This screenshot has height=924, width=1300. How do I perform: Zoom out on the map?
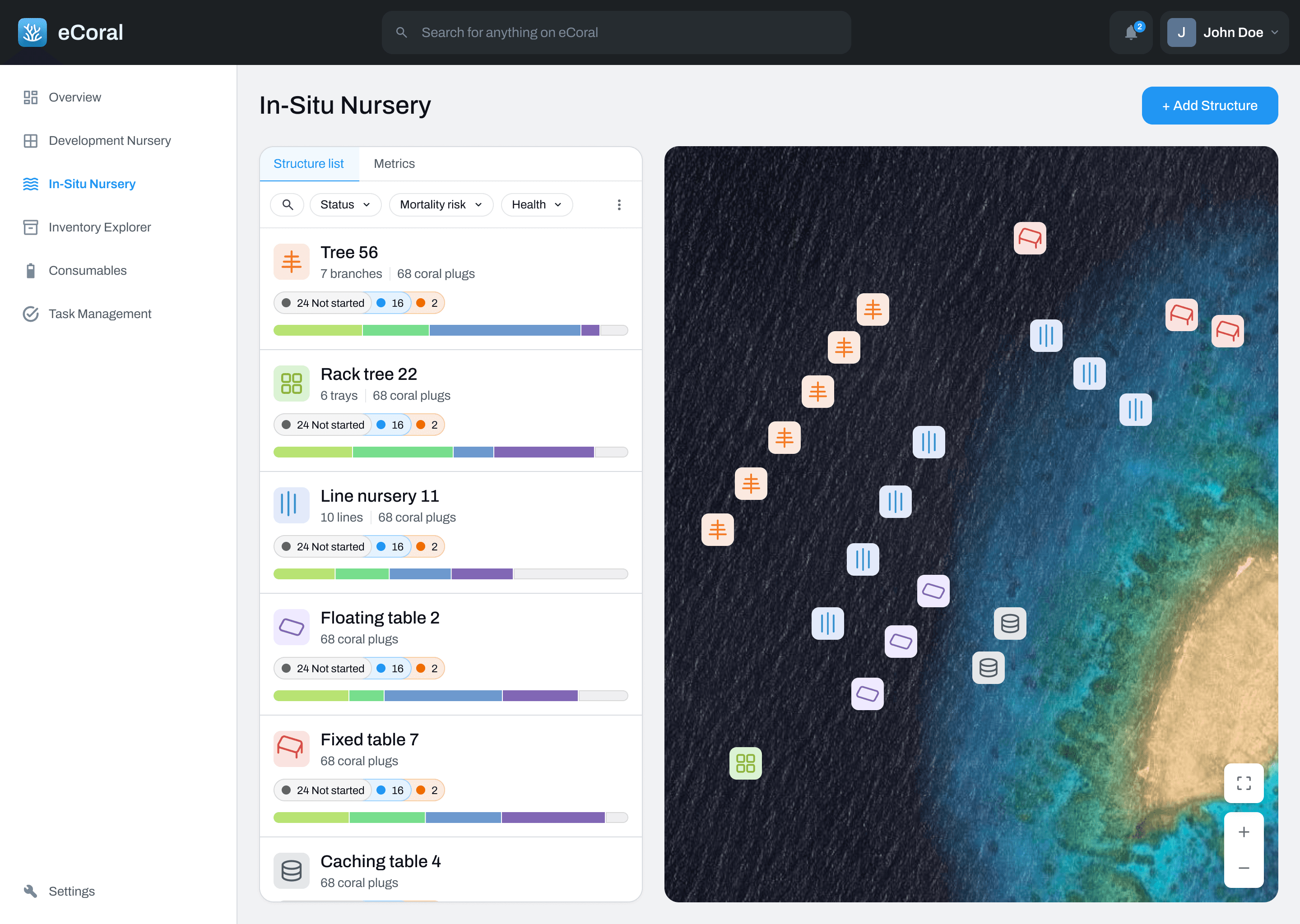pos(1244,868)
